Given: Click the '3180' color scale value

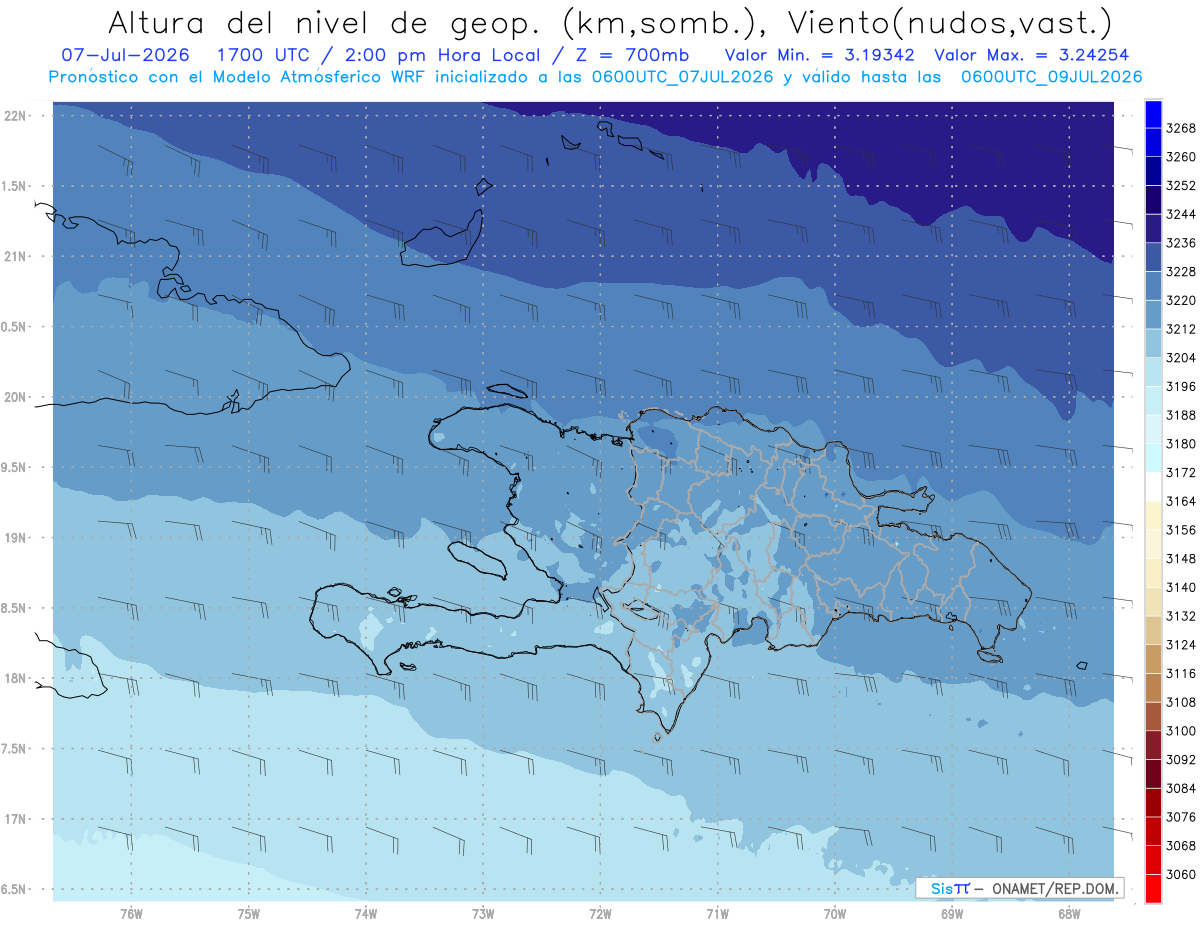Looking at the screenshot, I should click(1181, 444).
